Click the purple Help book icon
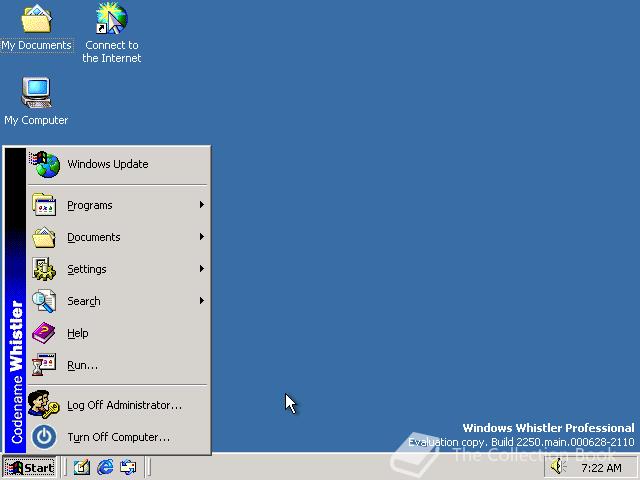 point(44,333)
